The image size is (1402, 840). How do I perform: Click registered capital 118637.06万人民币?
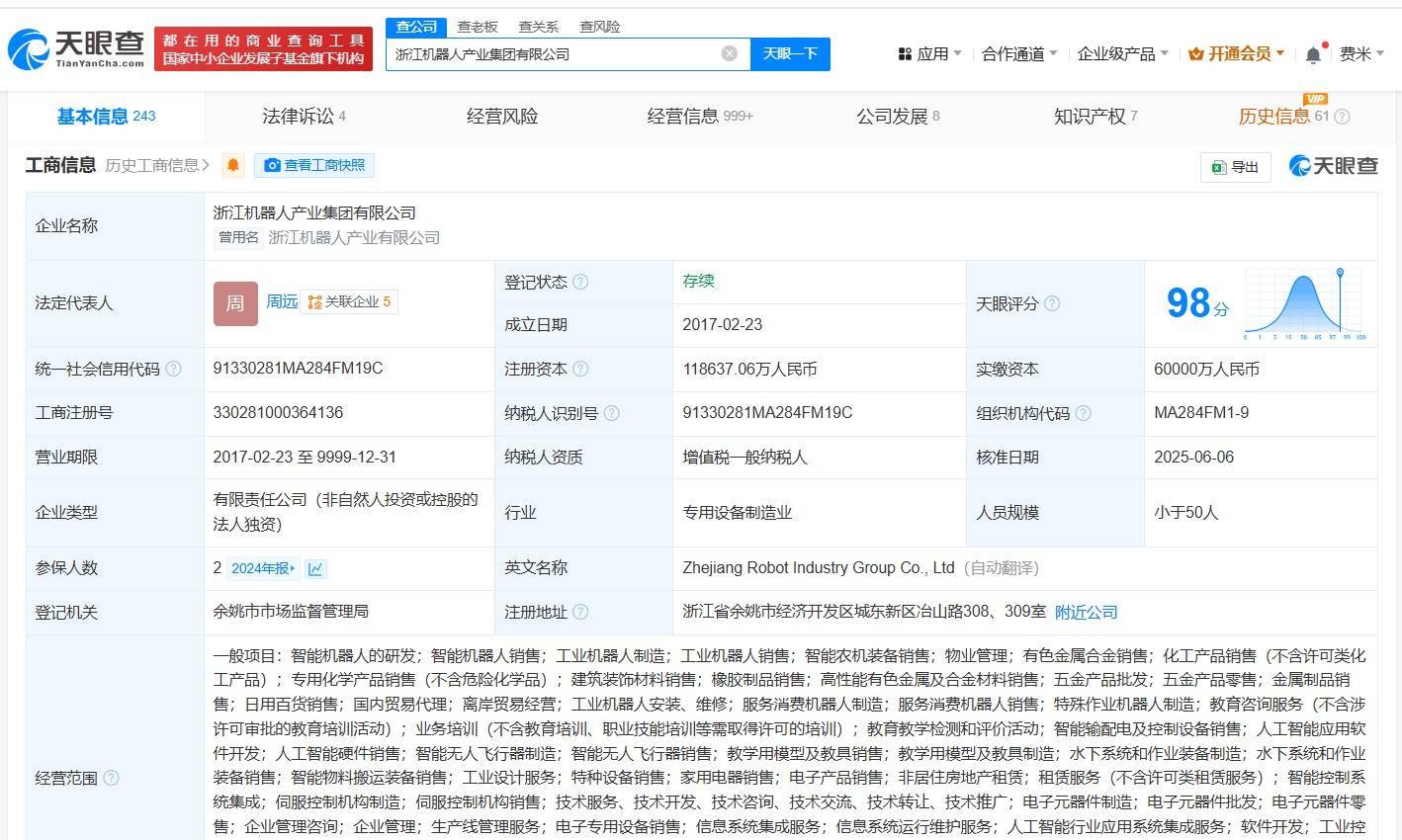749,369
